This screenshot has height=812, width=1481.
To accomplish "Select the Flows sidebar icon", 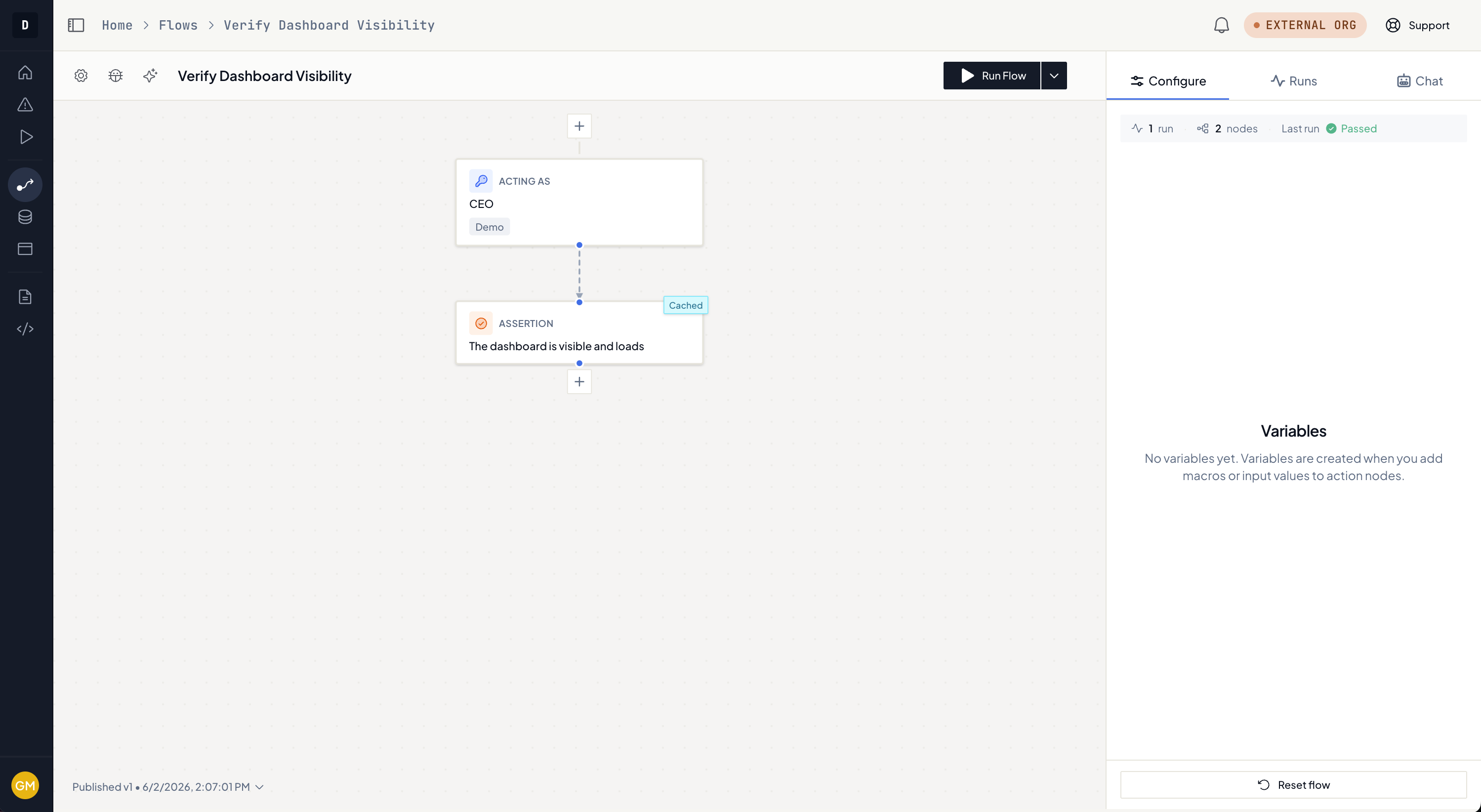I will point(25,184).
